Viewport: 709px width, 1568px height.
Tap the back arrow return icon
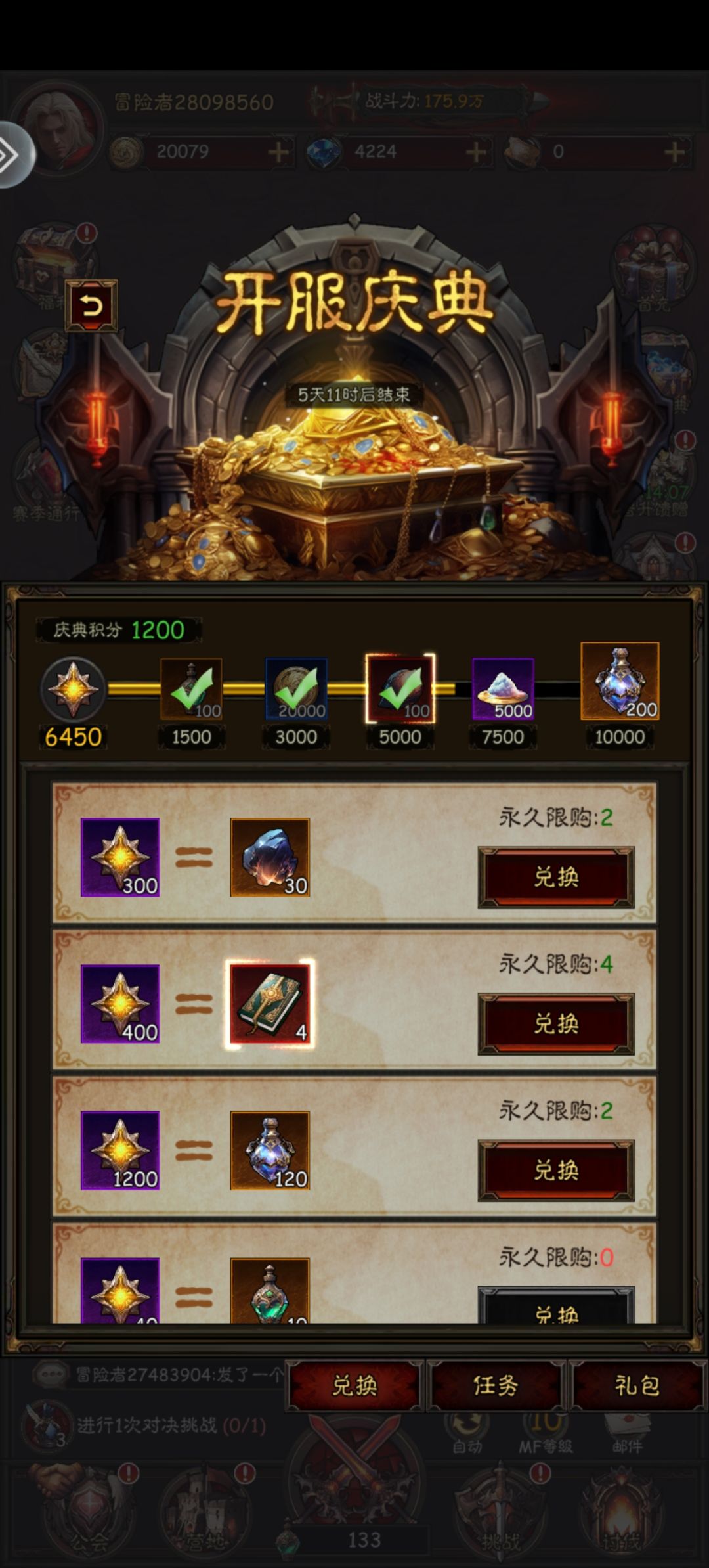(91, 306)
